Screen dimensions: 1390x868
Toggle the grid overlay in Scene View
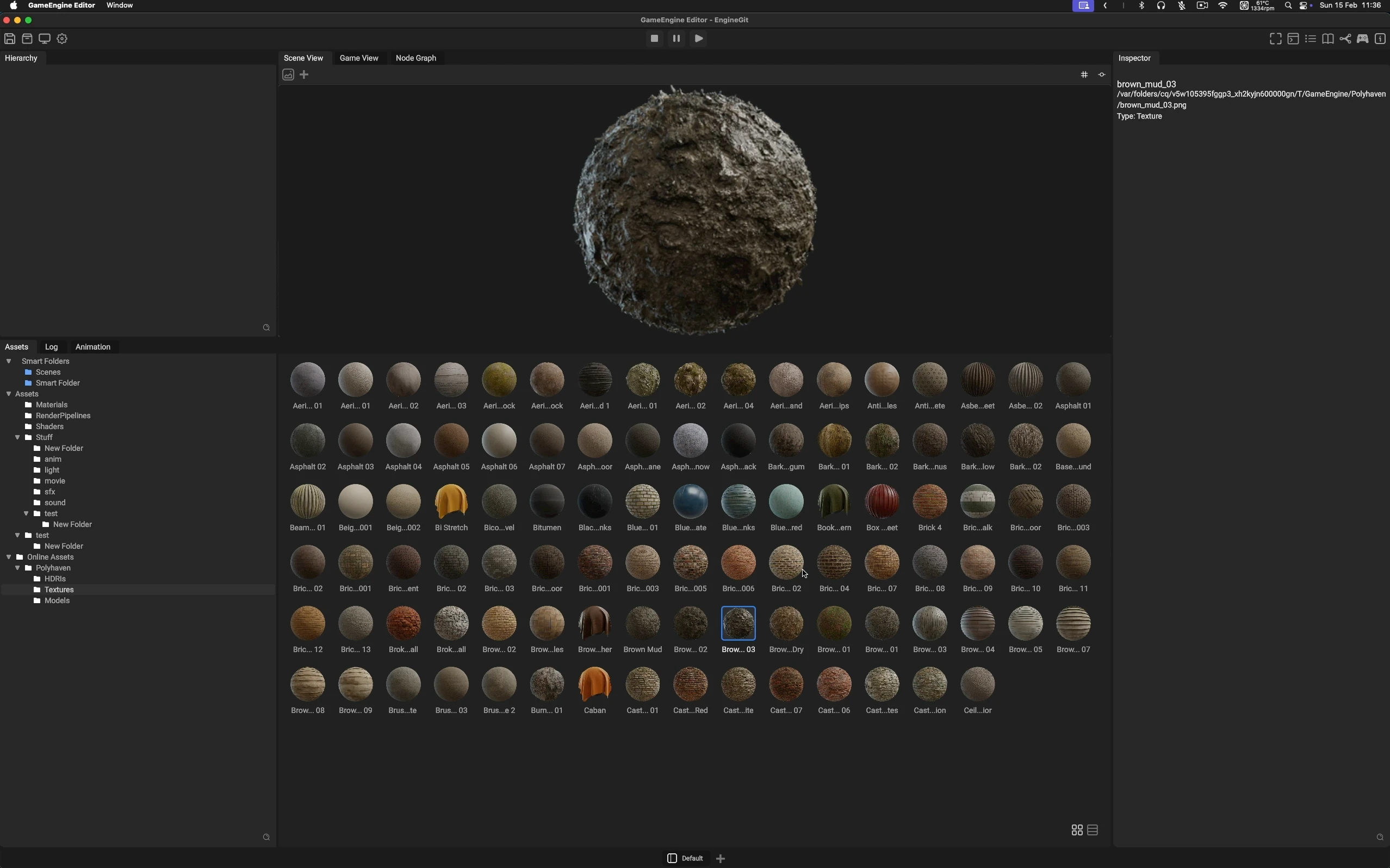1084,75
